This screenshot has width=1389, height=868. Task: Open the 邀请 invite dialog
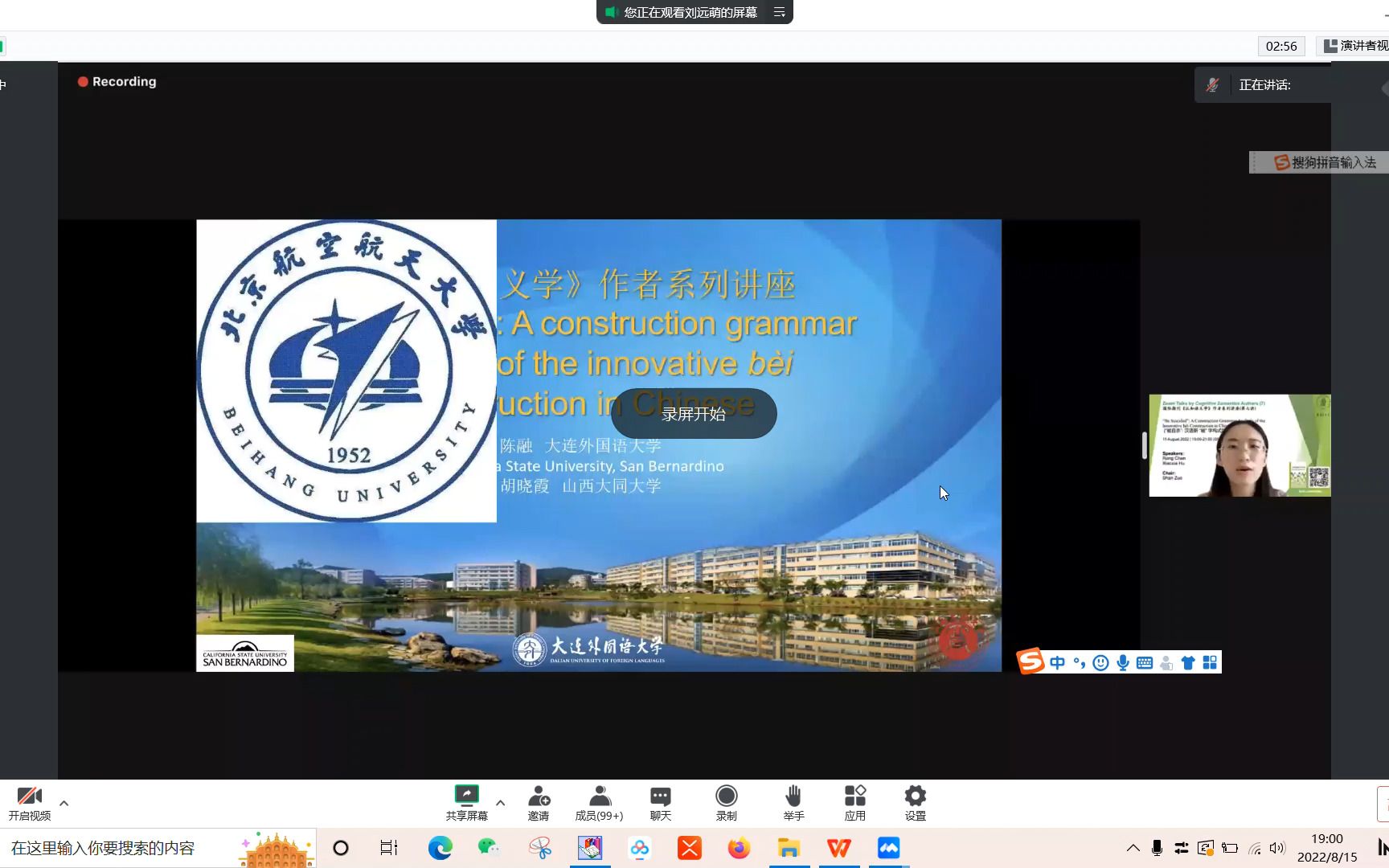pos(539,803)
